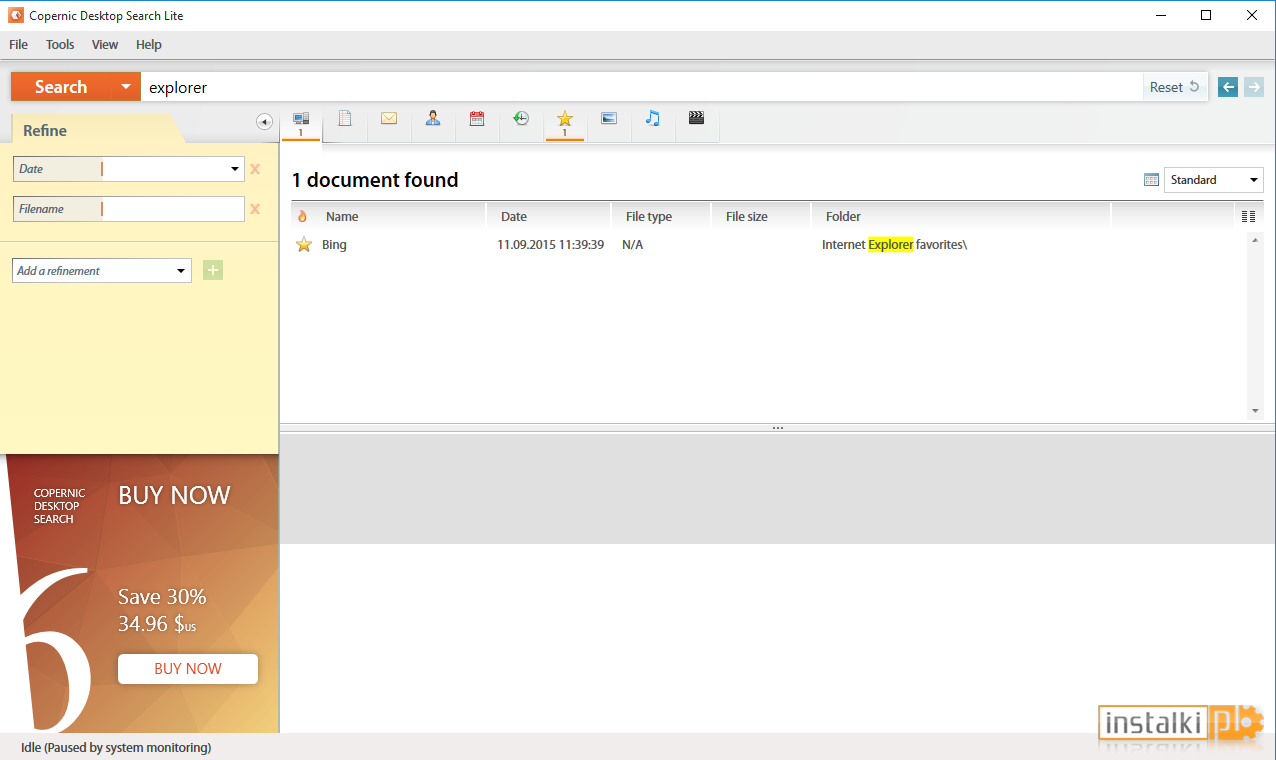Open the Videos clapperboard category icon
The height and width of the screenshot is (760, 1276).
(697, 118)
